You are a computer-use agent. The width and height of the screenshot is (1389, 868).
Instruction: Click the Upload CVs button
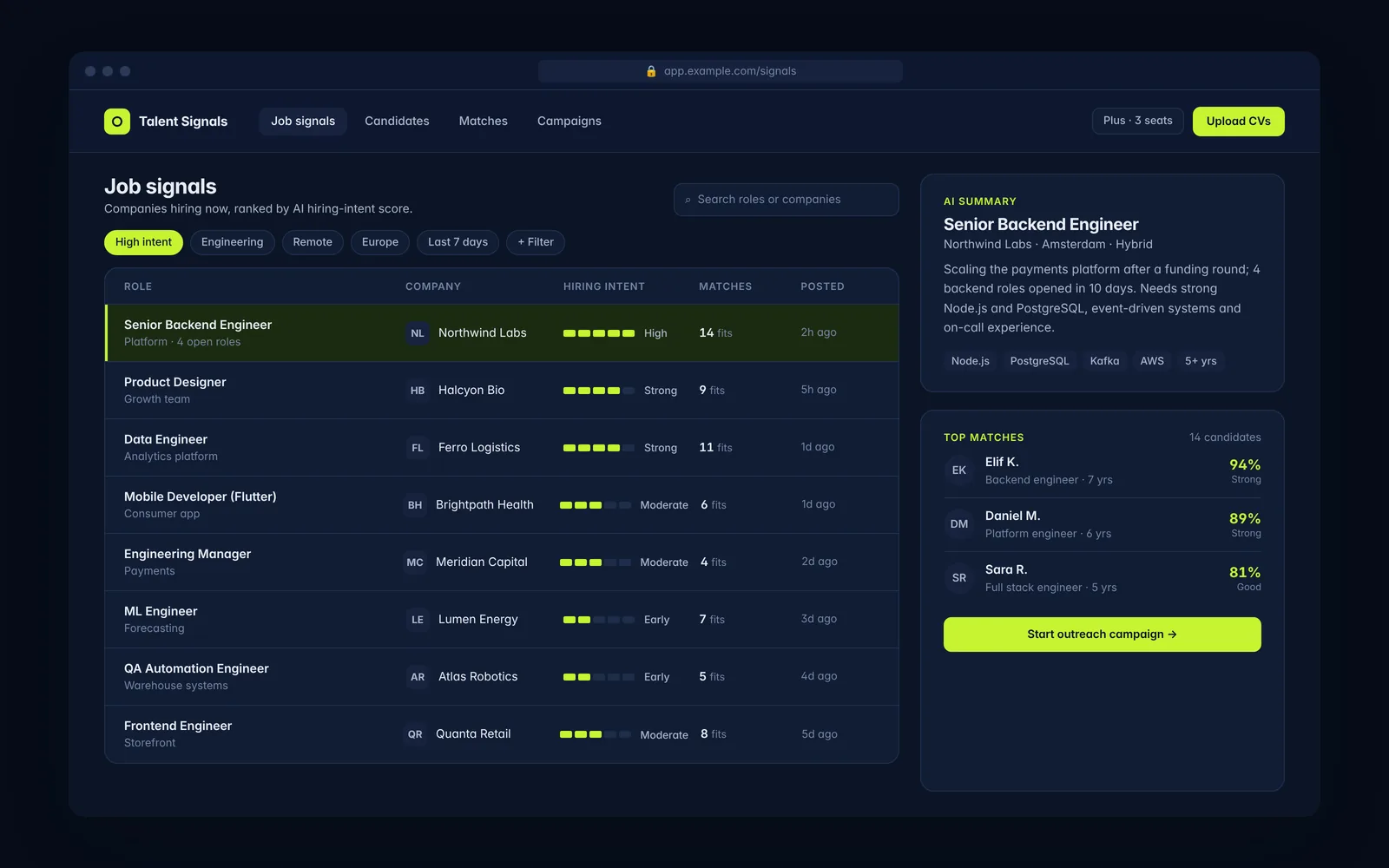coord(1239,122)
